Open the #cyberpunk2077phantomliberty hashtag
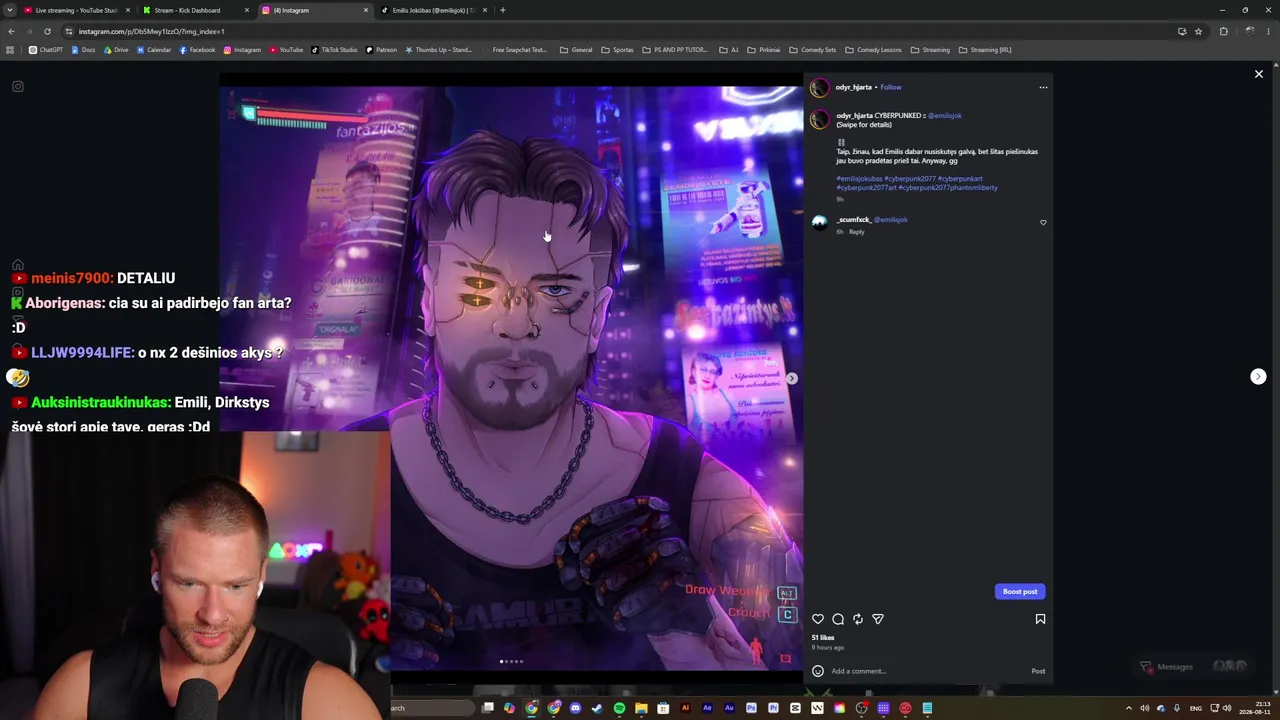This screenshot has width=1280, height=720. point(948,188)
